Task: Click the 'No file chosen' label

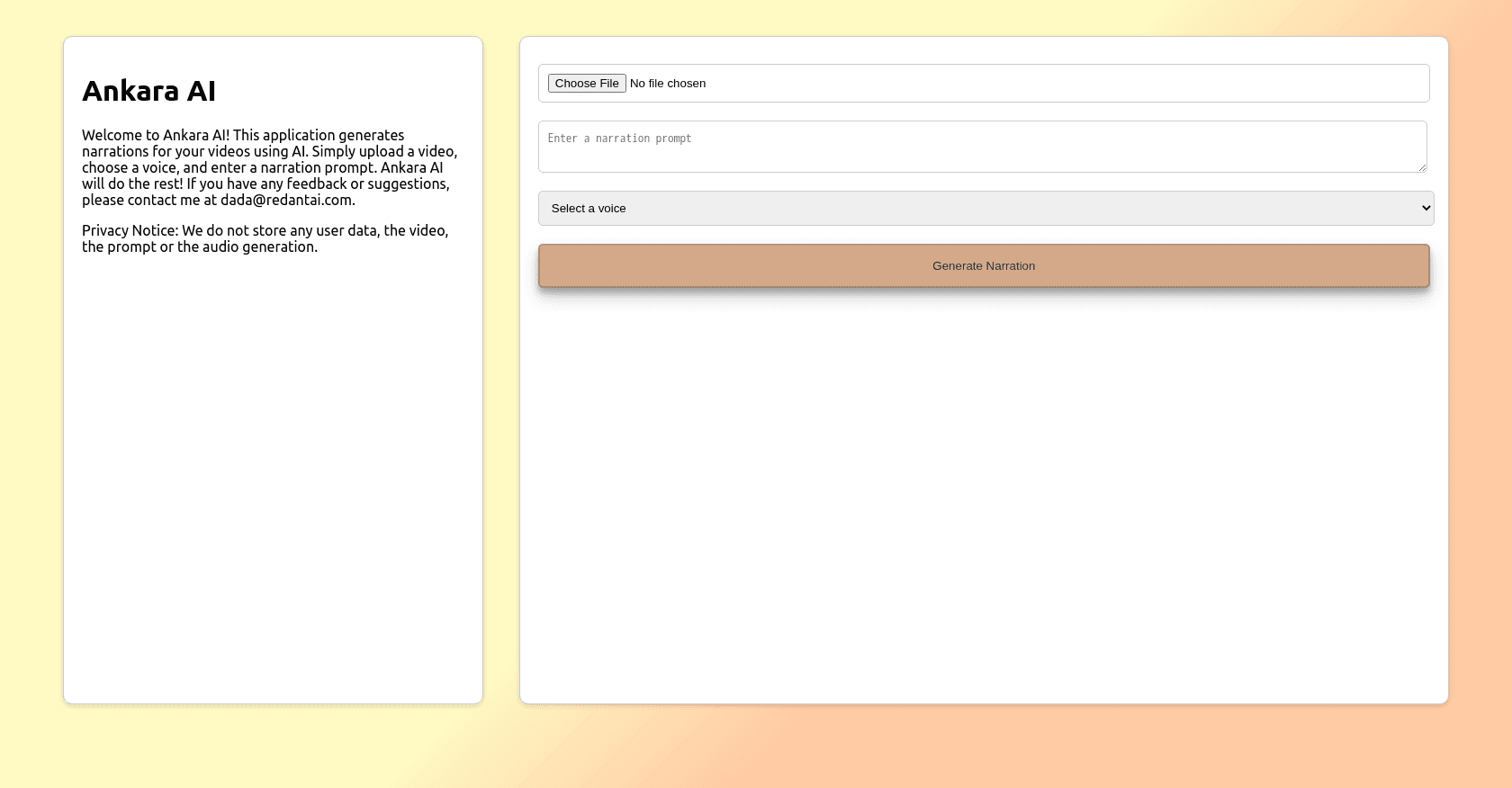Action: (668, 84)
